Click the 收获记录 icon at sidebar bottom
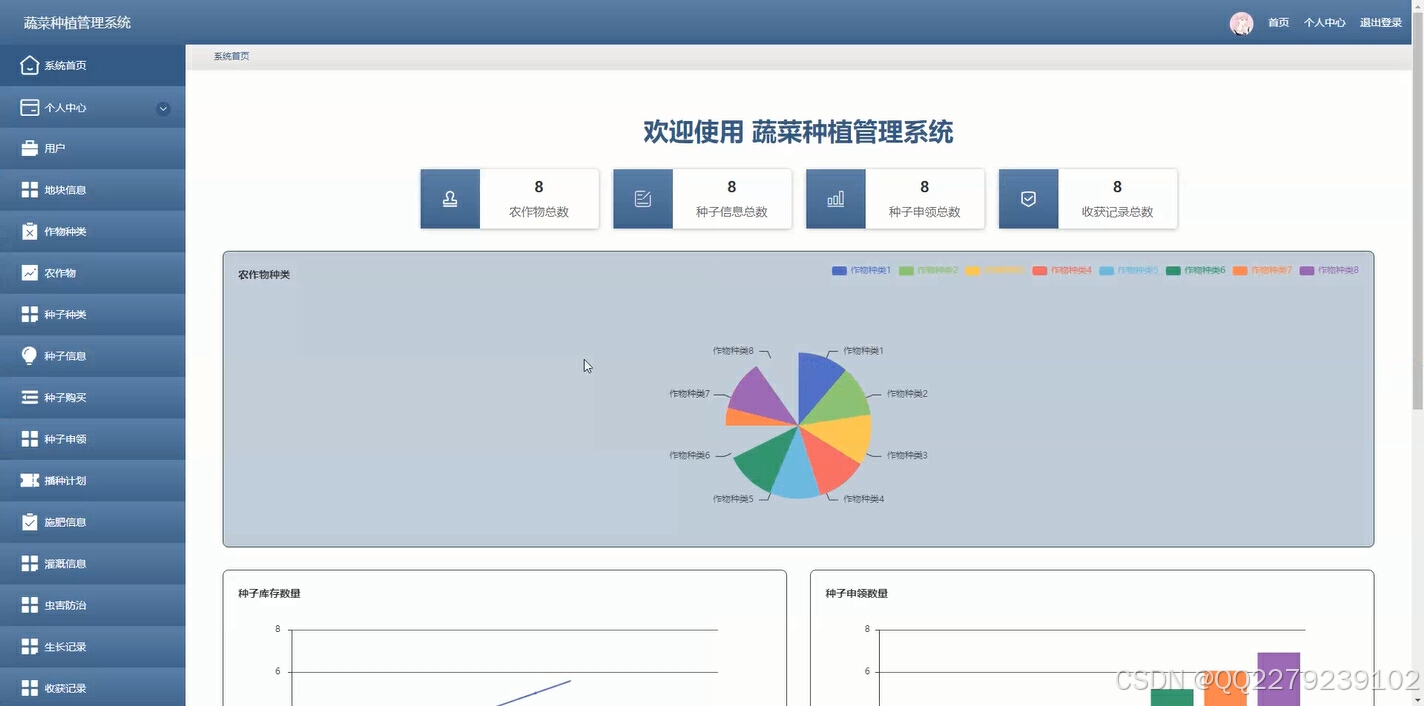This screenshot has width=1424, height=706. (29, 687)
